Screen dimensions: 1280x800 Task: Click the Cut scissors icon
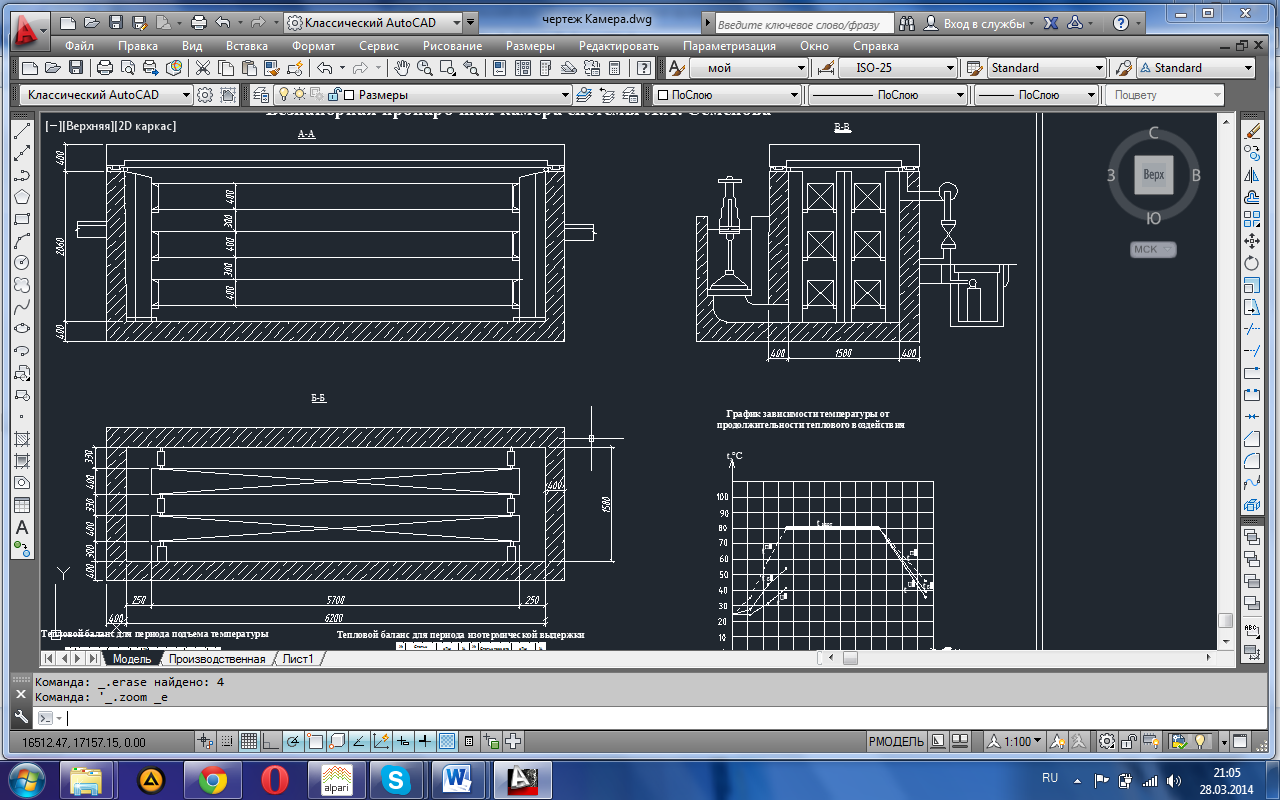click(203, 68)
